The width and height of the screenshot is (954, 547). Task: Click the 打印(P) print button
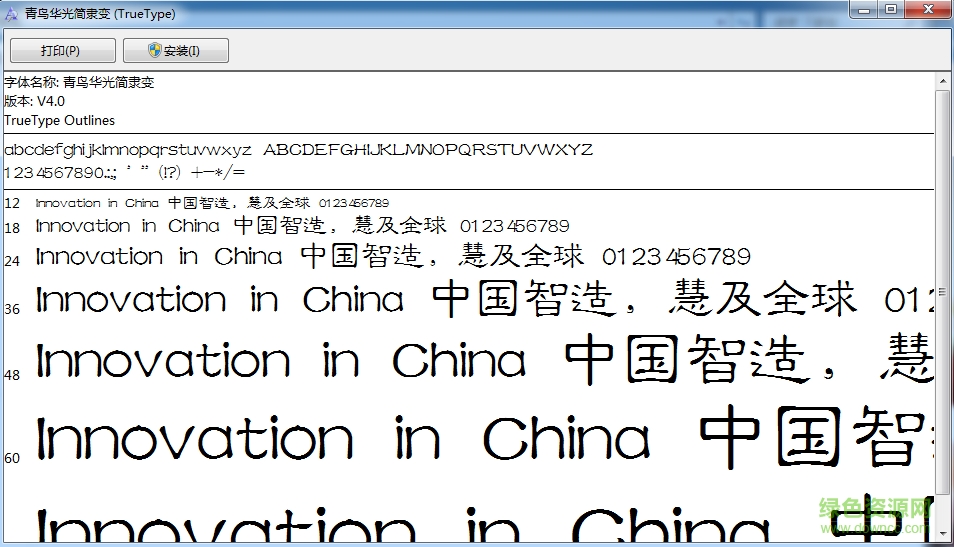coord(63,51)
